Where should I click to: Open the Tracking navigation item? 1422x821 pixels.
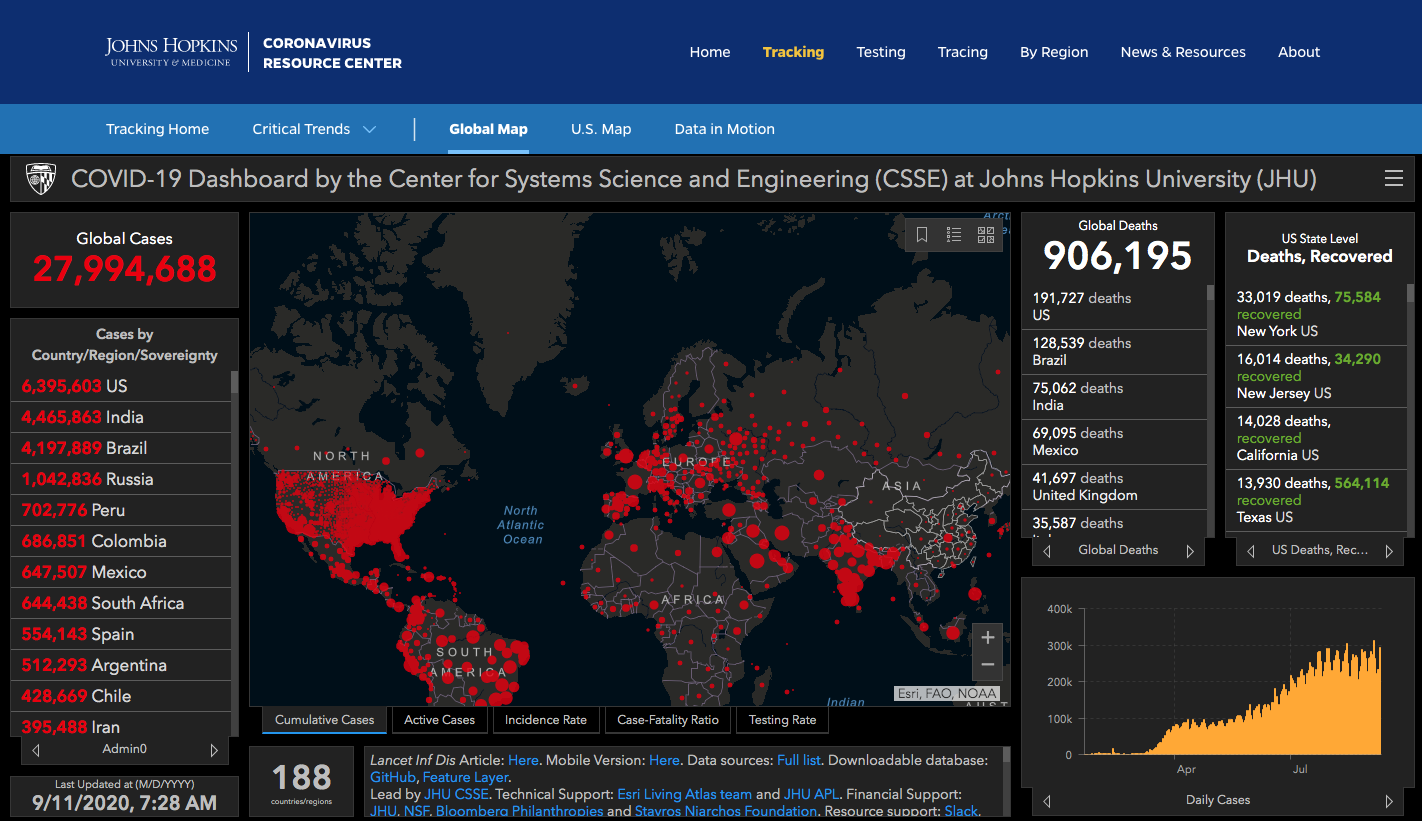click(x=793, y=52)
